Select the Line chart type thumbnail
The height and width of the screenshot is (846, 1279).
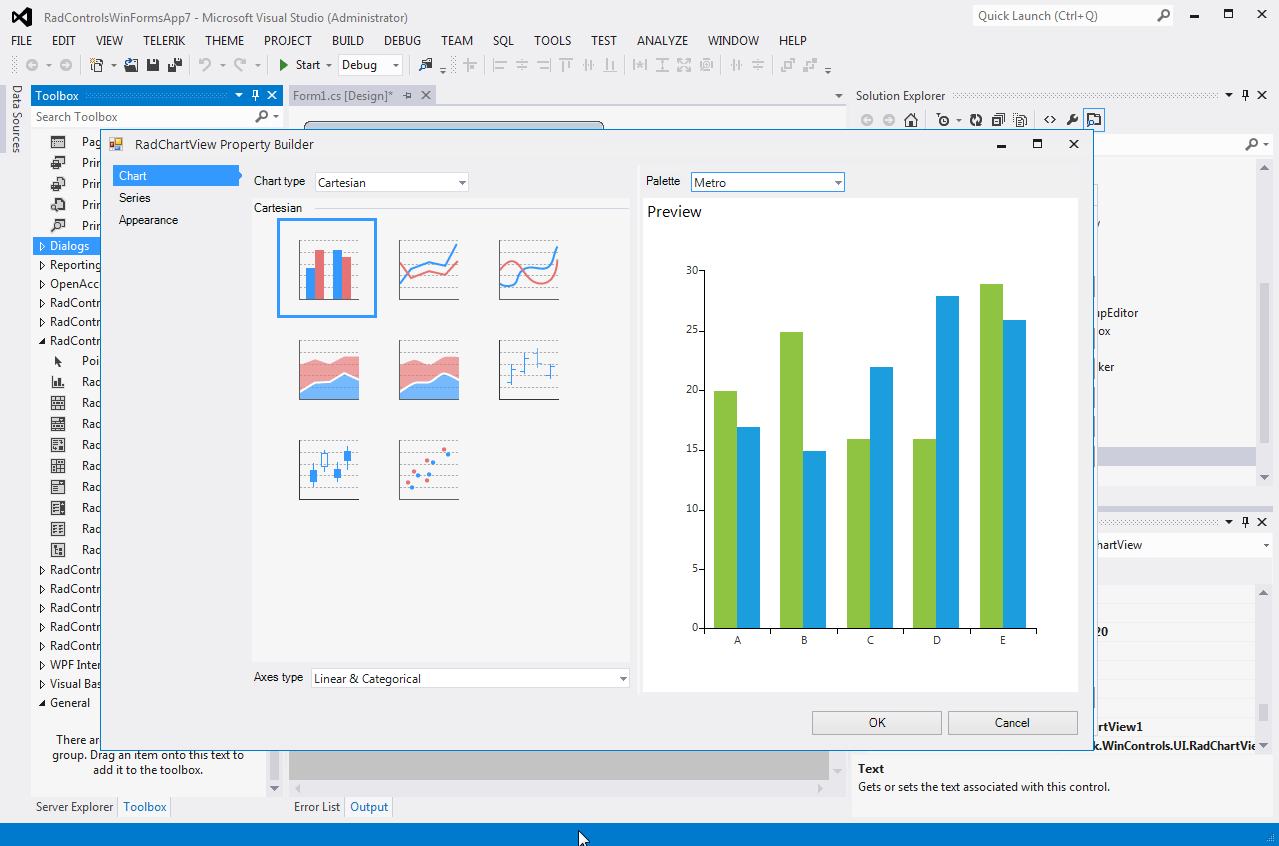(429, 269)
